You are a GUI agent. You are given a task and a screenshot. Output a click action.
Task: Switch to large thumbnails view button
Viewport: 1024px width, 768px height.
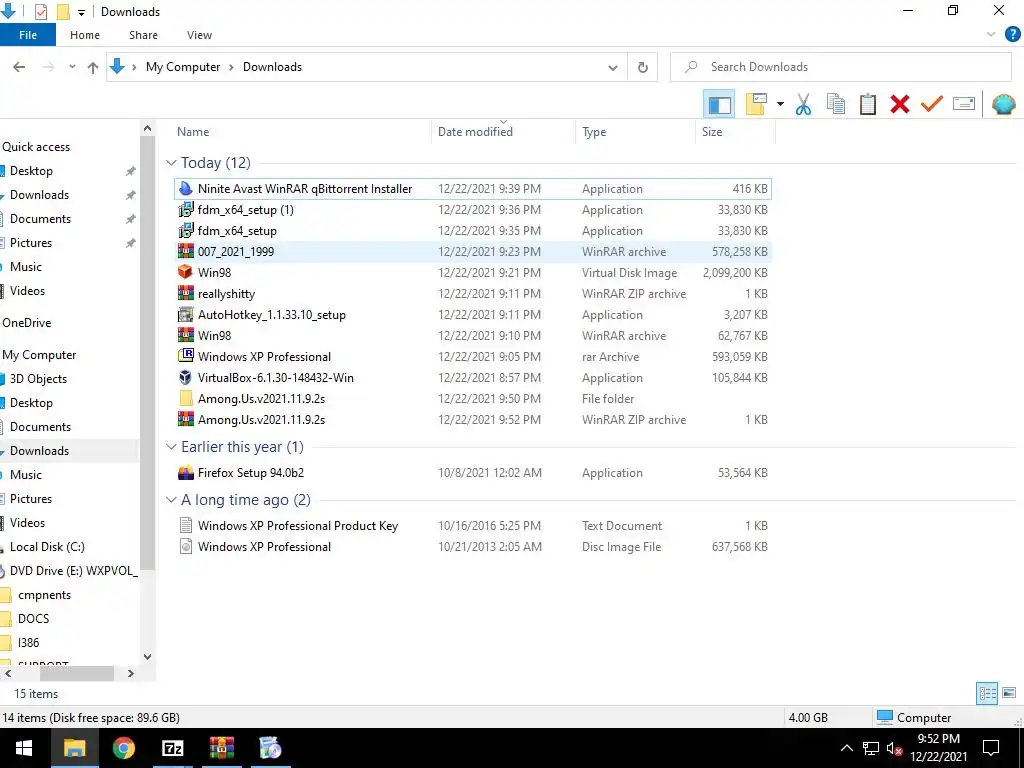pyautogui.click(x=1009, y=693)
